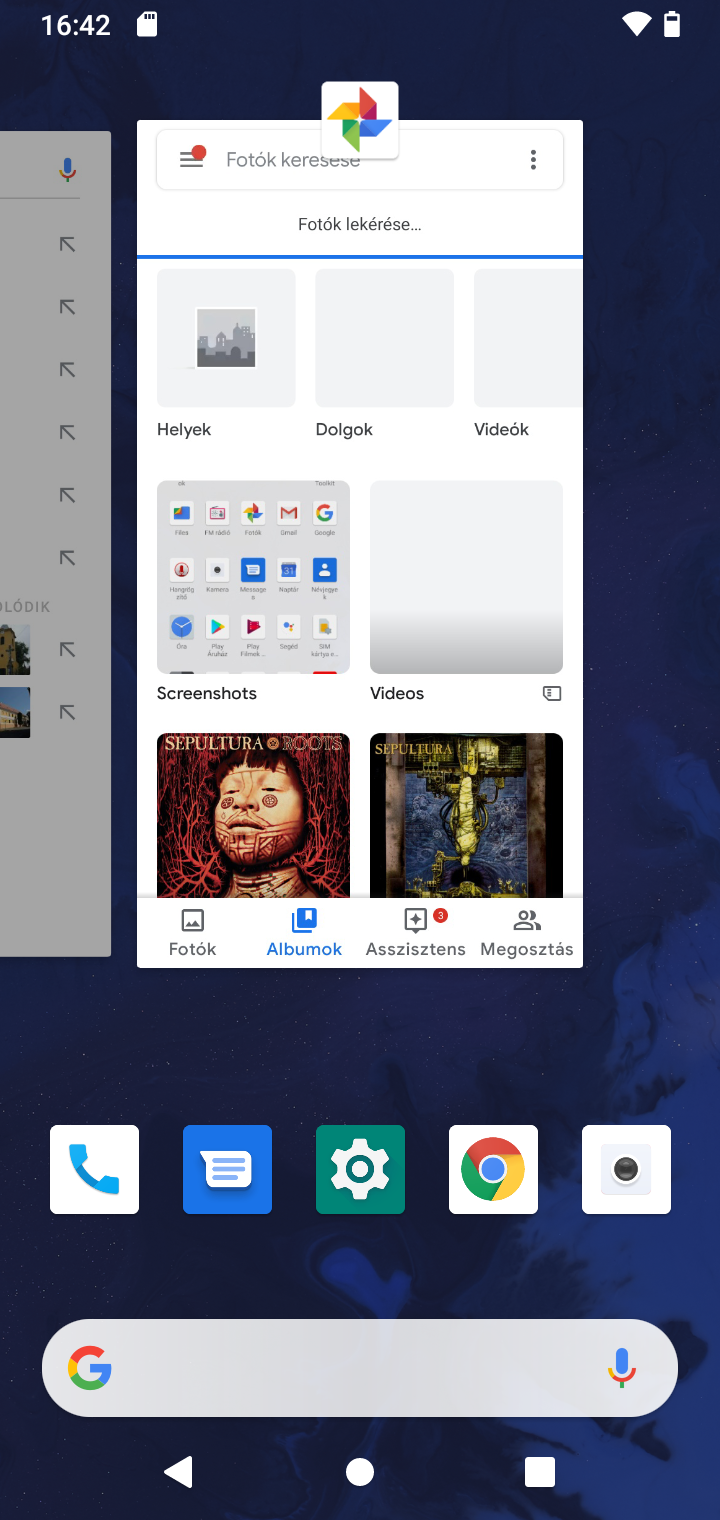Tap the Dolgok label text
This screenshot has width=720, height=1520.
coord(344,429)
